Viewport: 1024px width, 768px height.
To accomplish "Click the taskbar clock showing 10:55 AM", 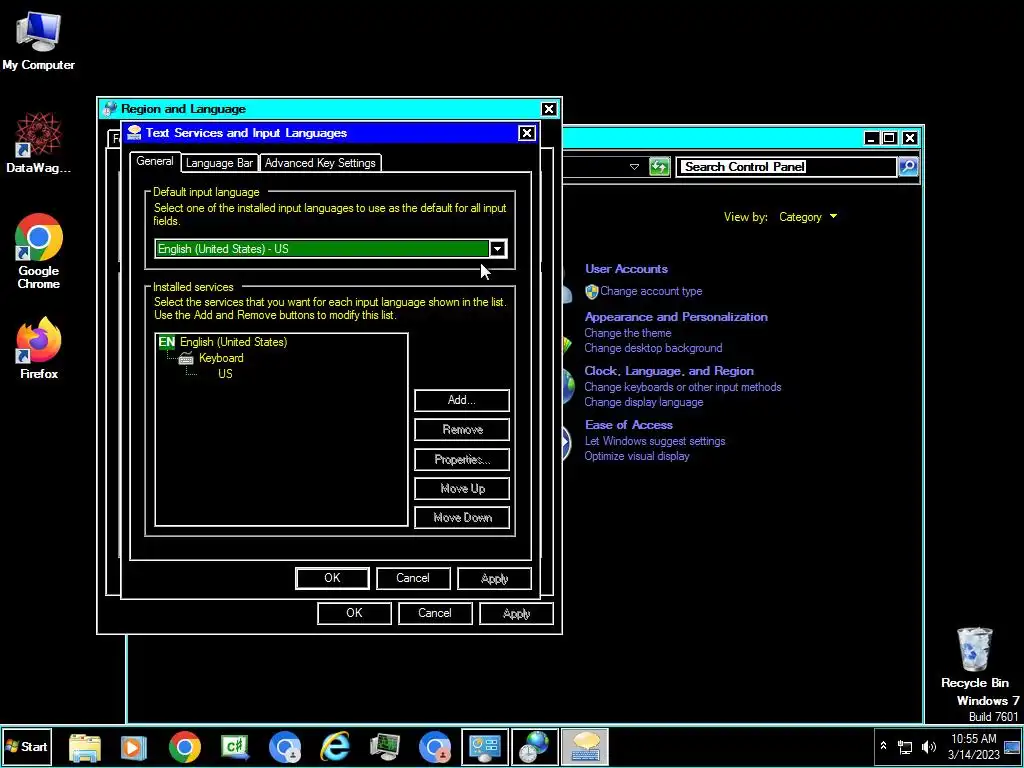I will [974, 746].
